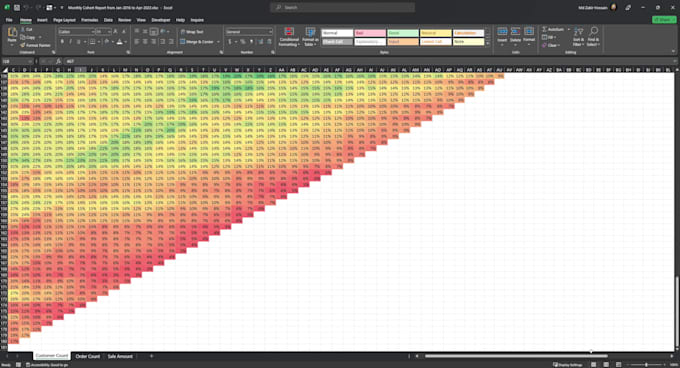
Task: Apply the Good cell style
Action: [x=403, y=33]
